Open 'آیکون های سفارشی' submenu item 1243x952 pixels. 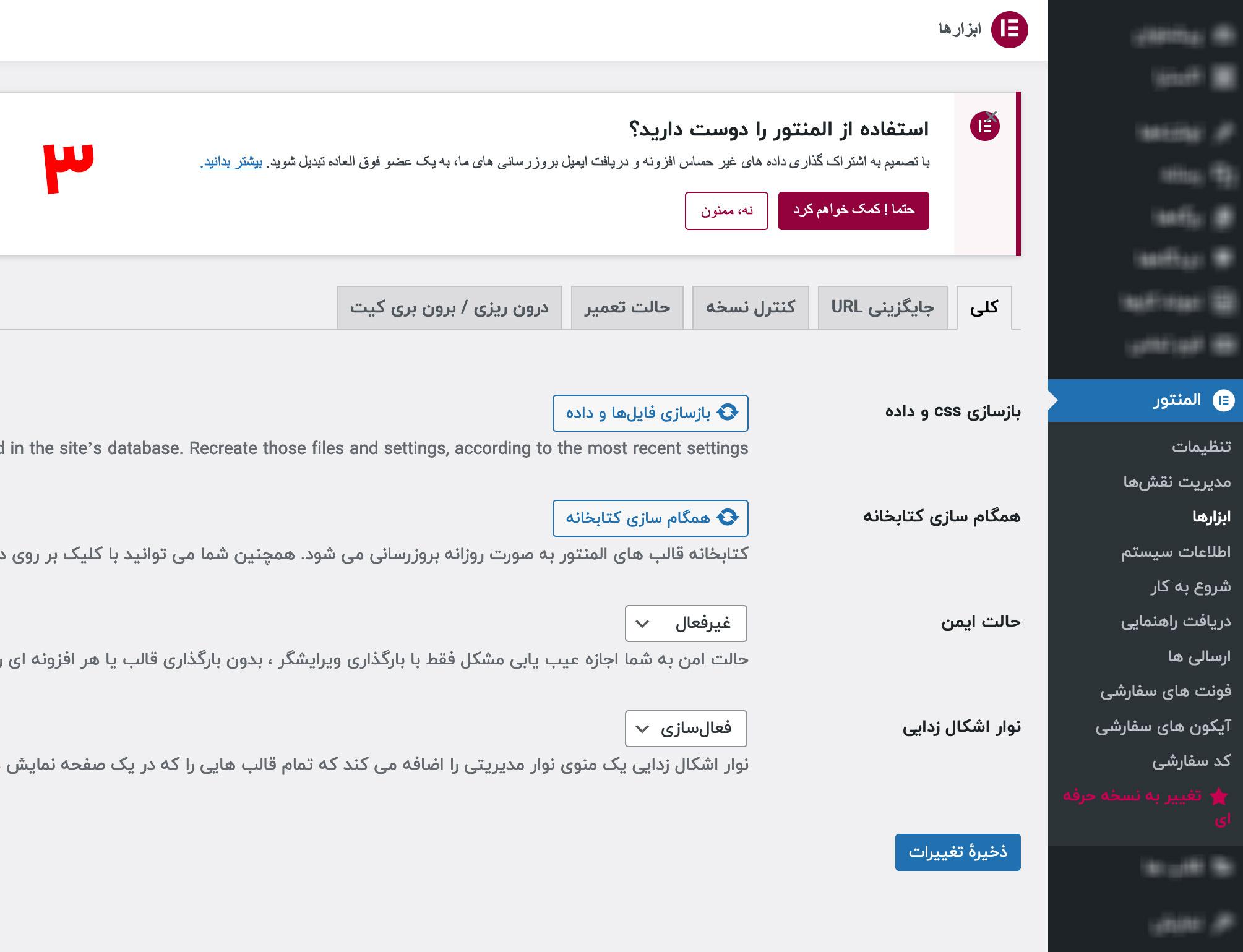point(1164,726)
